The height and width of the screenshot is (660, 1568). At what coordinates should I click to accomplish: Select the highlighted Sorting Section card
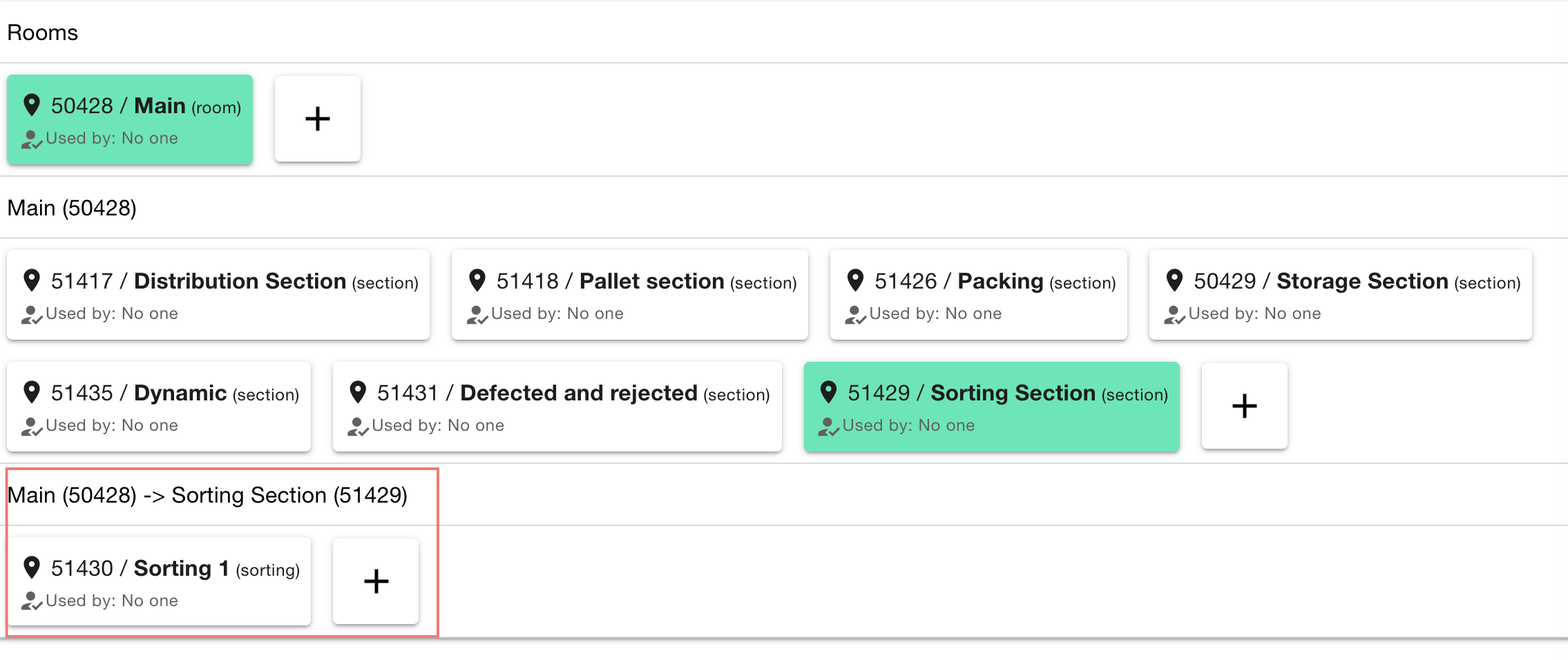[x=991, y=407]
